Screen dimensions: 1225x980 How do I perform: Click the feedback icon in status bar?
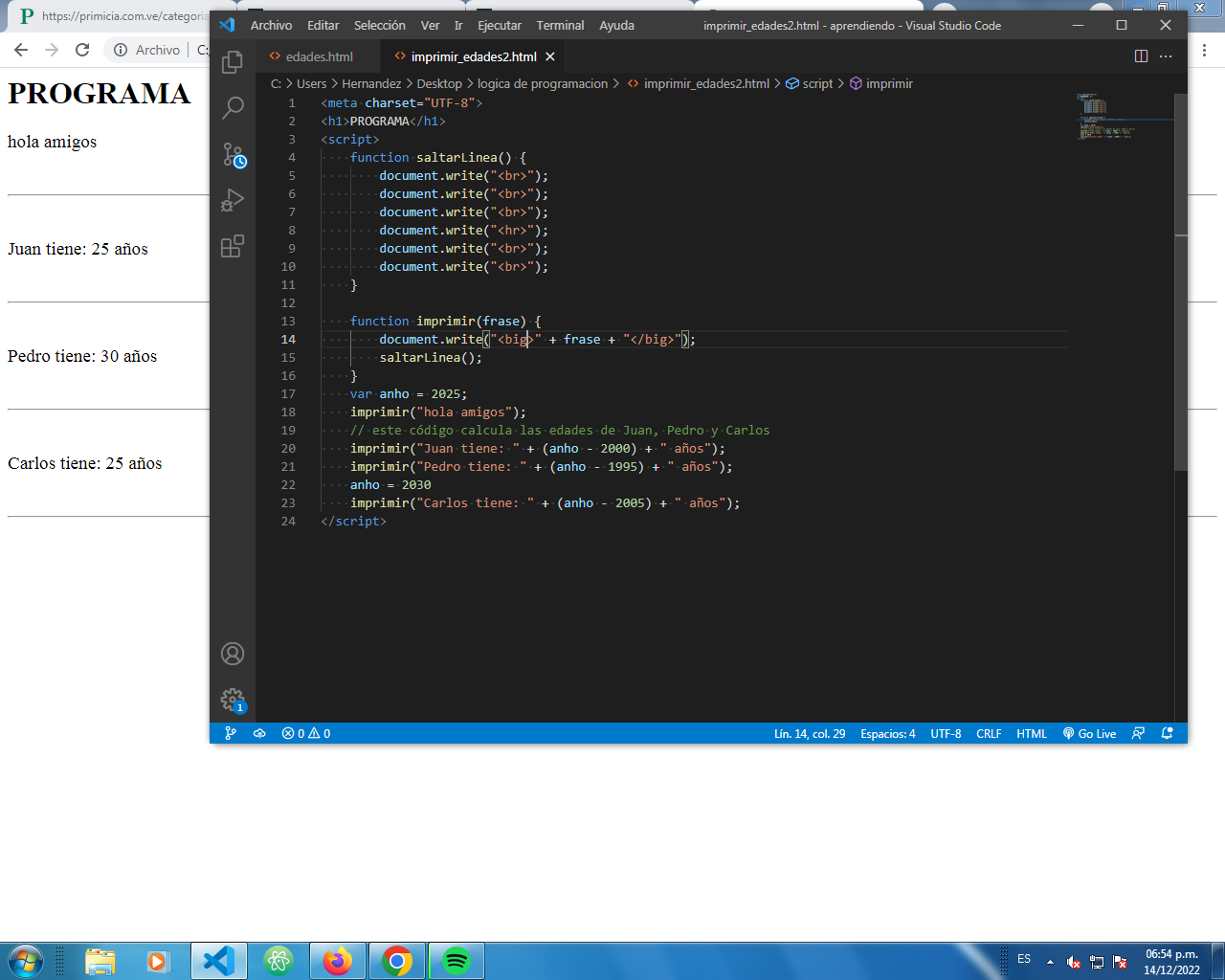coord(1138,733)
